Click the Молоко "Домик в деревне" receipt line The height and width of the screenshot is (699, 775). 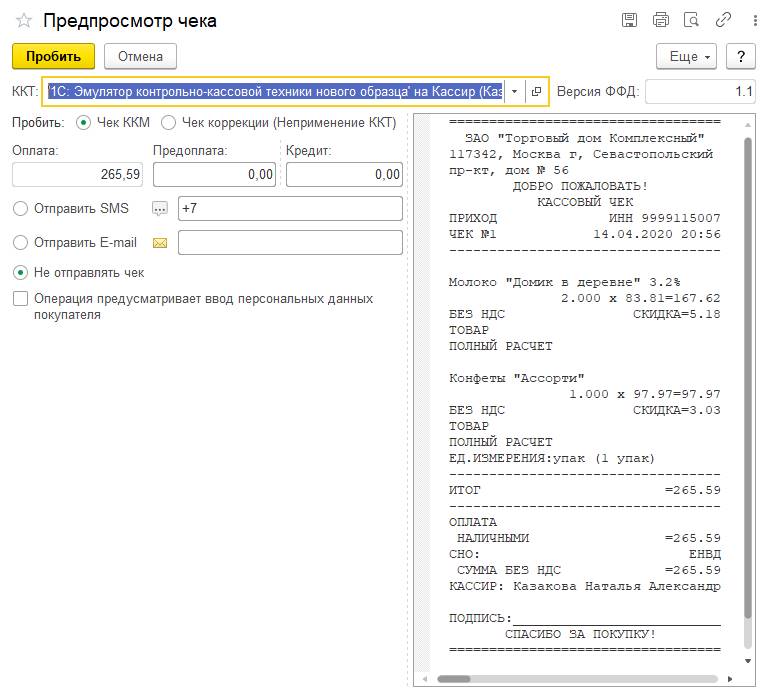564,282
